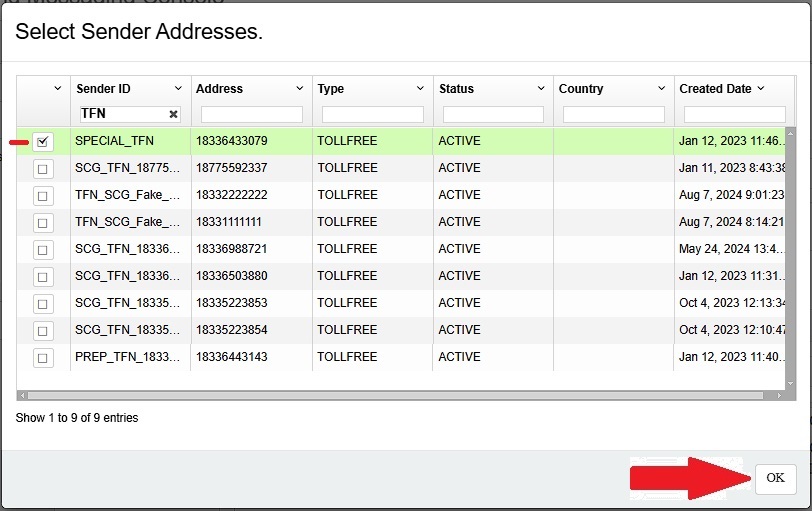
Task: Click the date cell Aug 7, 2024 9:01:23
Action: coord(731,195)
